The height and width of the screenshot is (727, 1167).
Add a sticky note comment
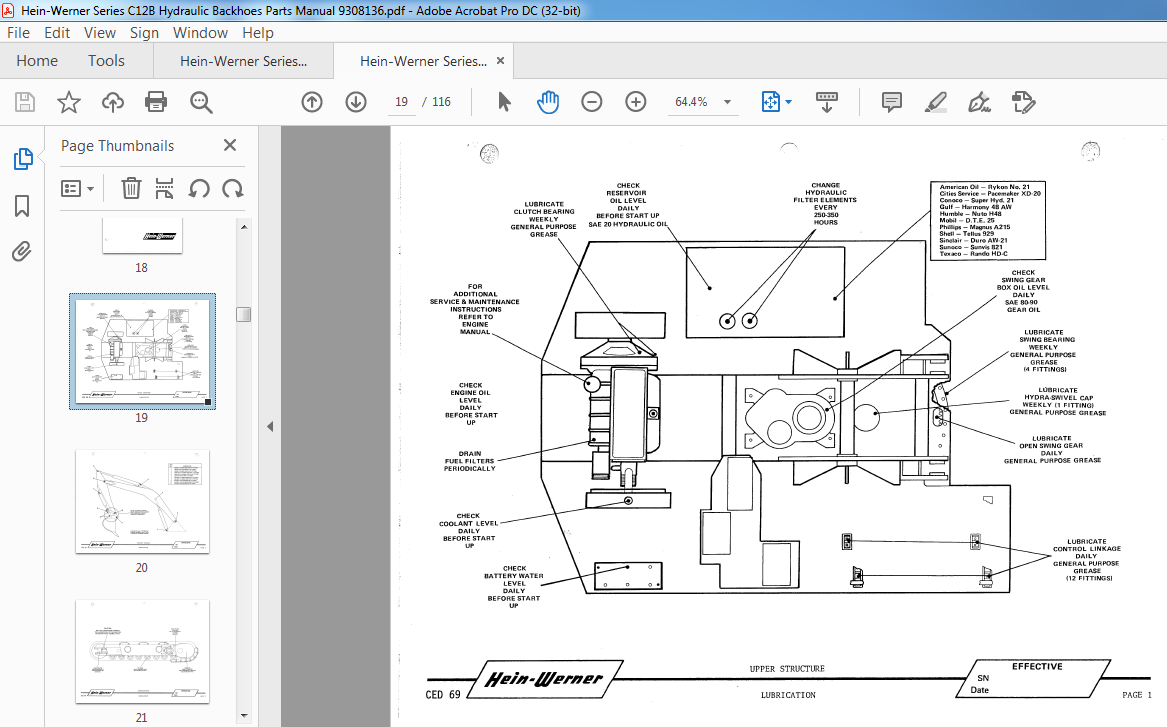(x=891, y=102)
